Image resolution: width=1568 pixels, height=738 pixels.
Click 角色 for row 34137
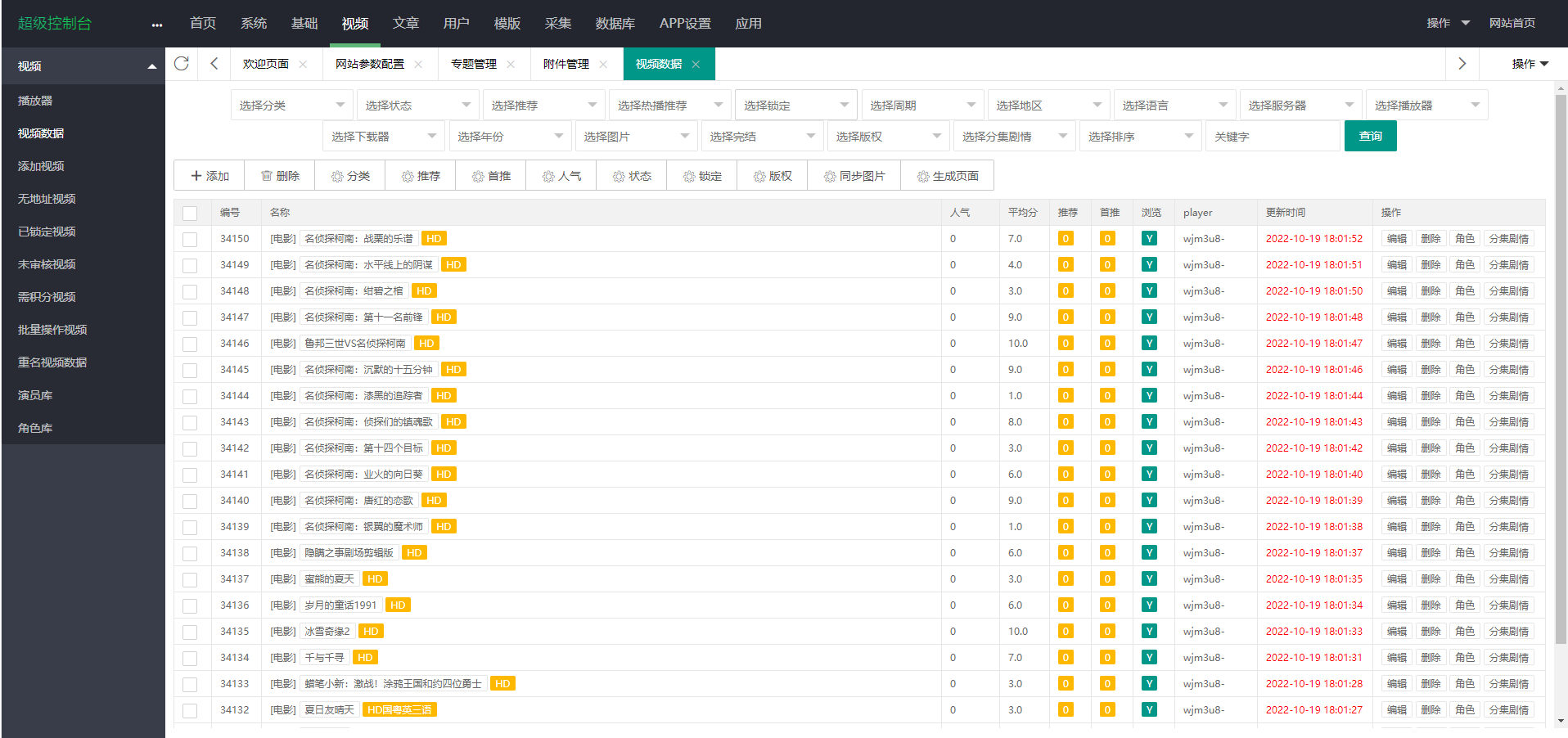coord(1465,579)
